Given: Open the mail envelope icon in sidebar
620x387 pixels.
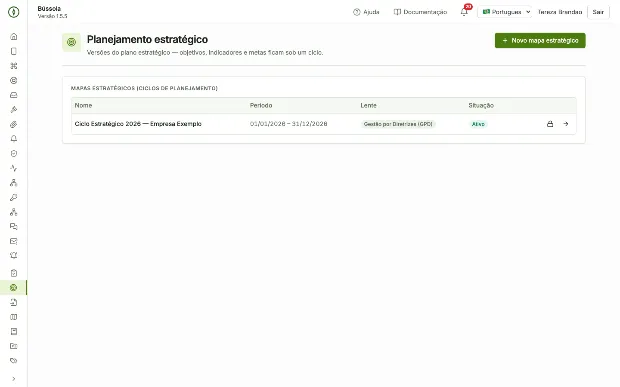Looking at the screenshot, I should (13, 241).
